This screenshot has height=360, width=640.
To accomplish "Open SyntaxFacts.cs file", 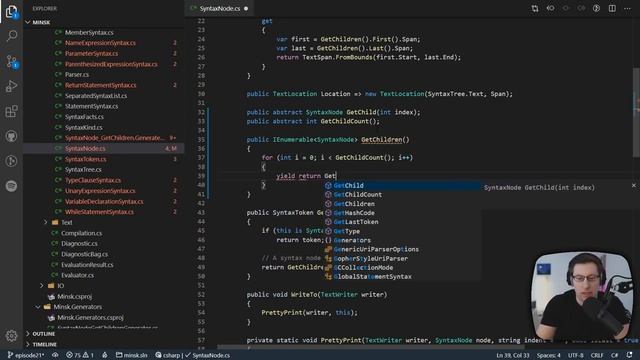I will (x=84, y=117).
